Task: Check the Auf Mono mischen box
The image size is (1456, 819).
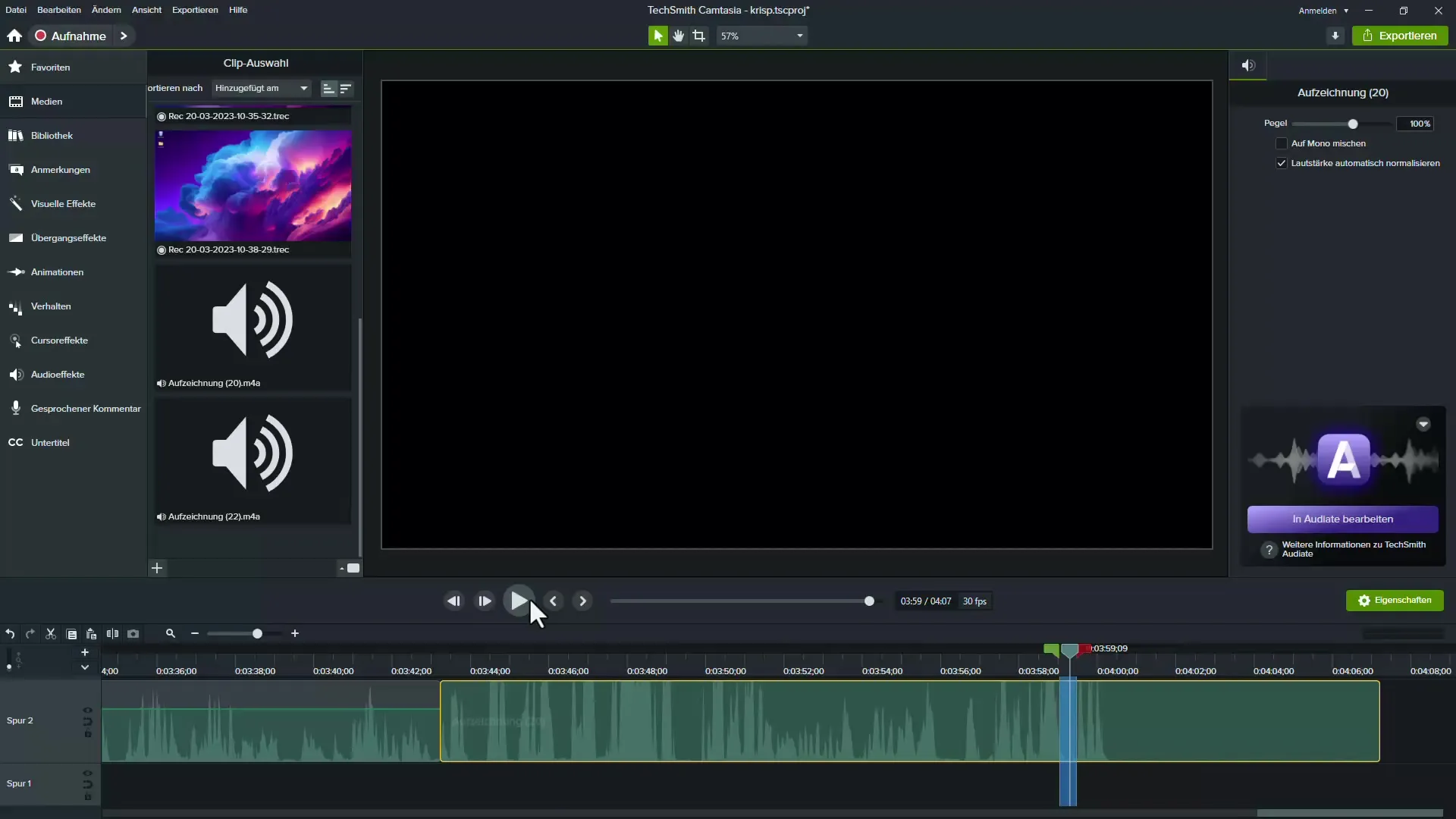Action: coord(1282,143)
